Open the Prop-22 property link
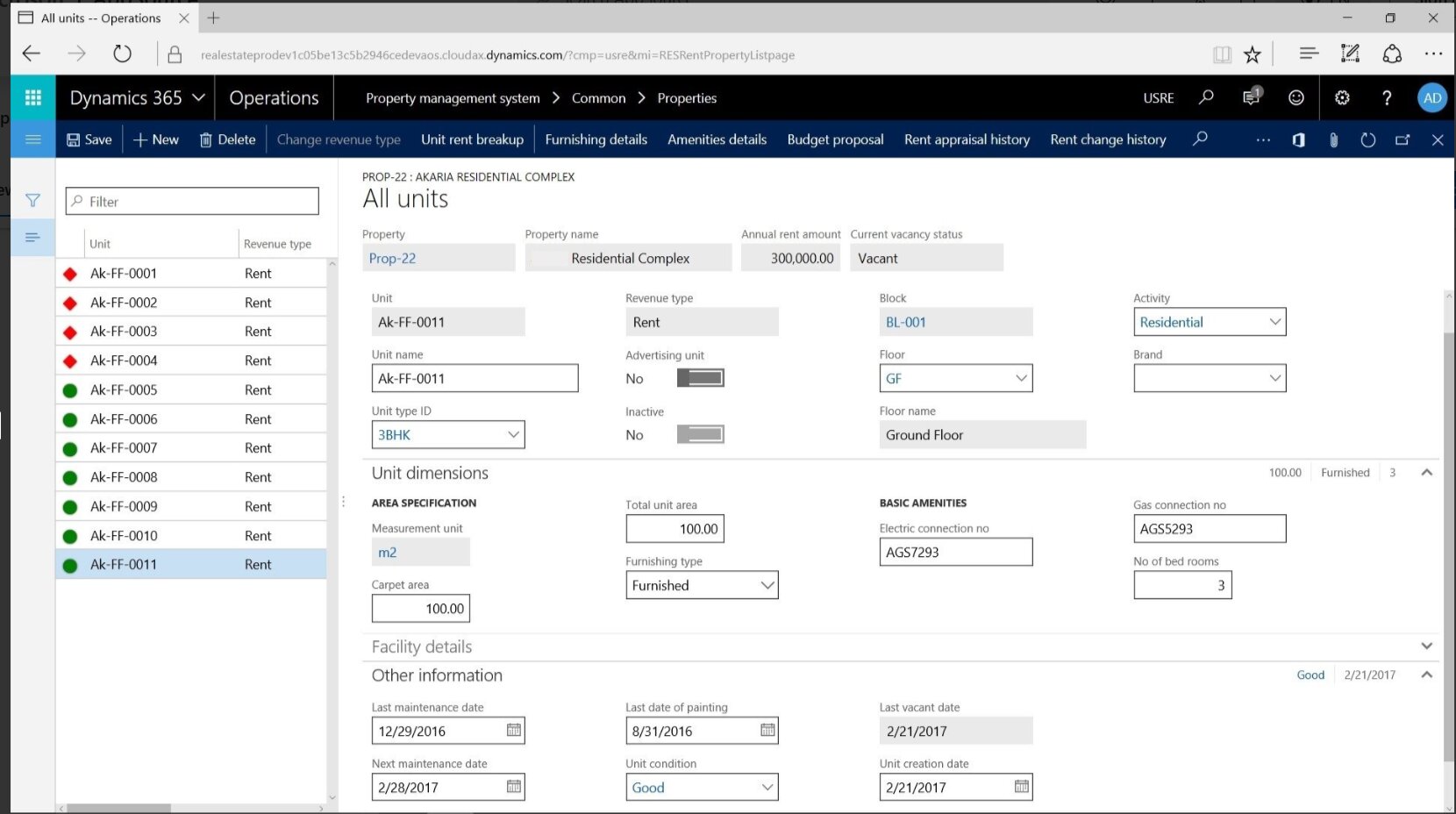 tap(392, 259)
